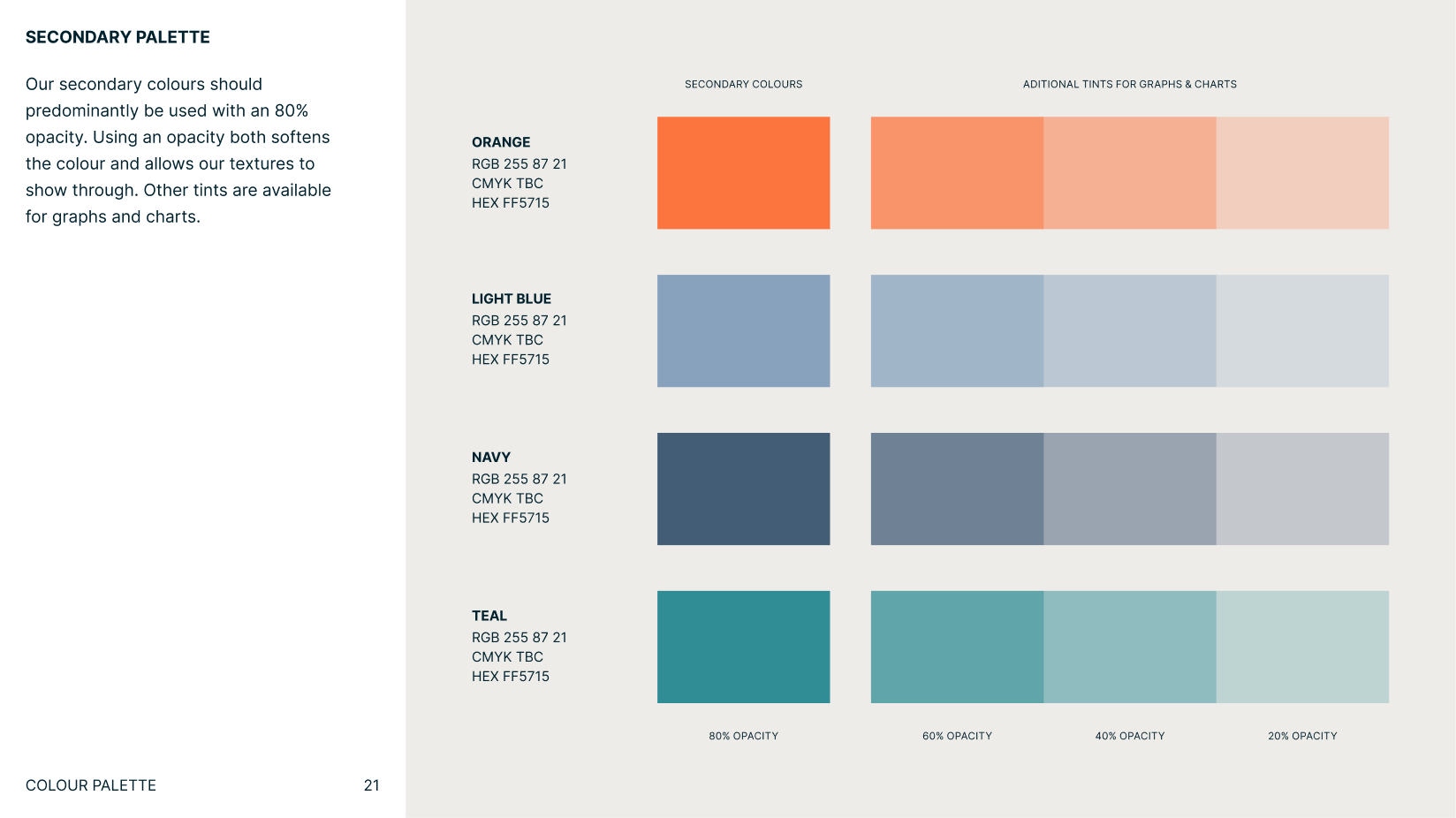Choose the orange 20% opacity tint
The width and height of the screenshot is (1456, 818).
tap(1302, 173)
